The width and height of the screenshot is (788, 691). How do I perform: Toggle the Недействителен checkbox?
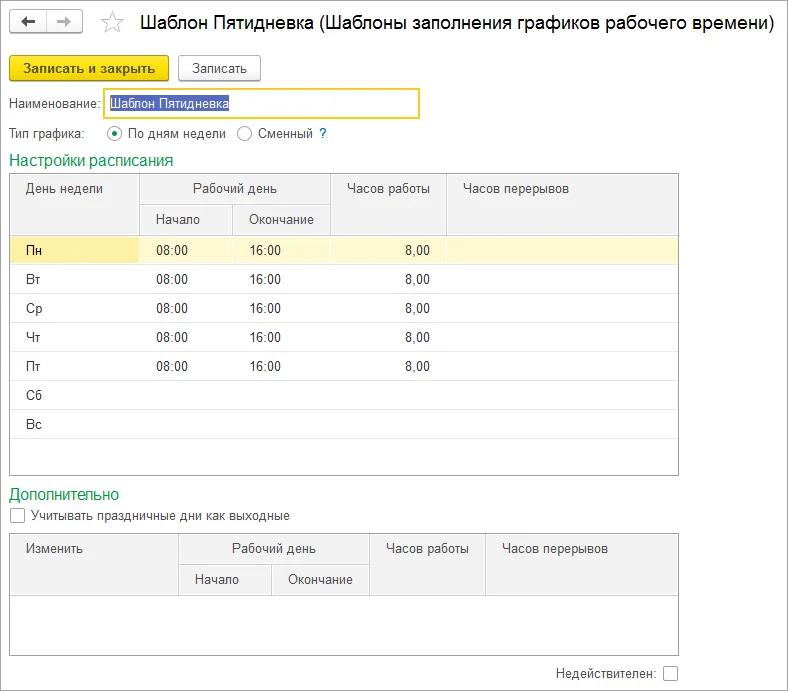click(x=670, y=673)
